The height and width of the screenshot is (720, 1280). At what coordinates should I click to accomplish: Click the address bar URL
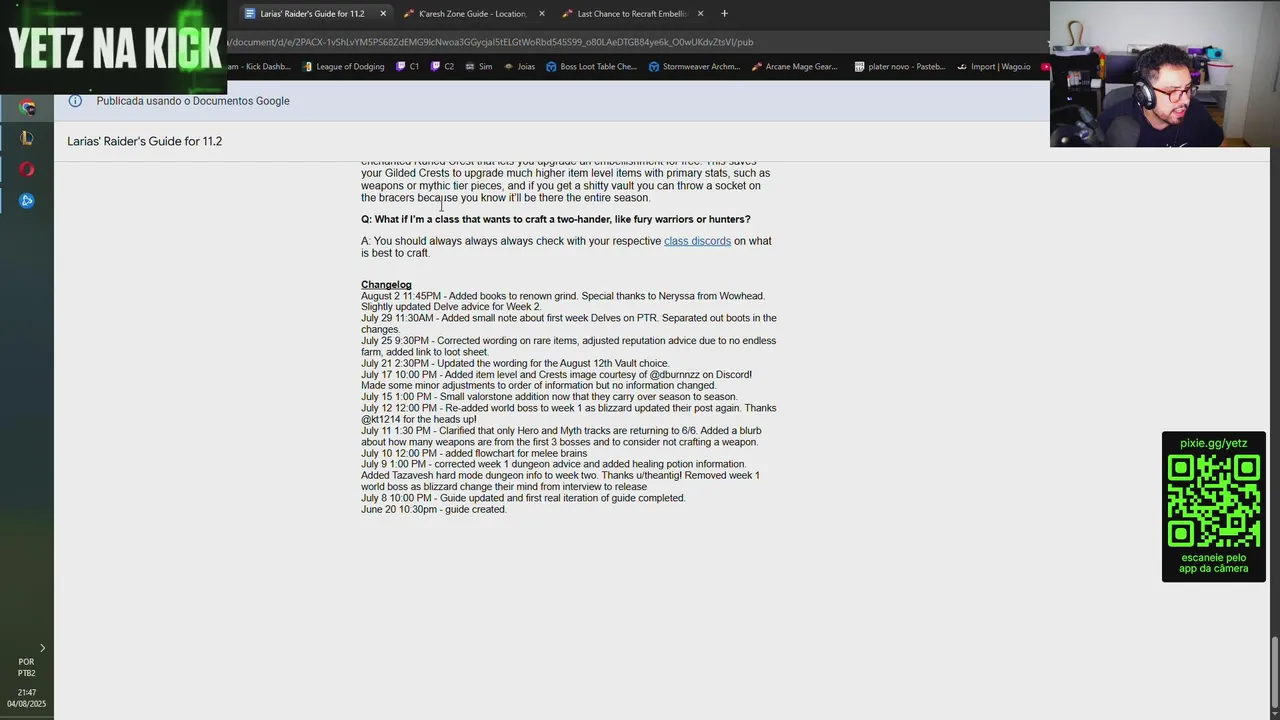[x=490, y=42]
